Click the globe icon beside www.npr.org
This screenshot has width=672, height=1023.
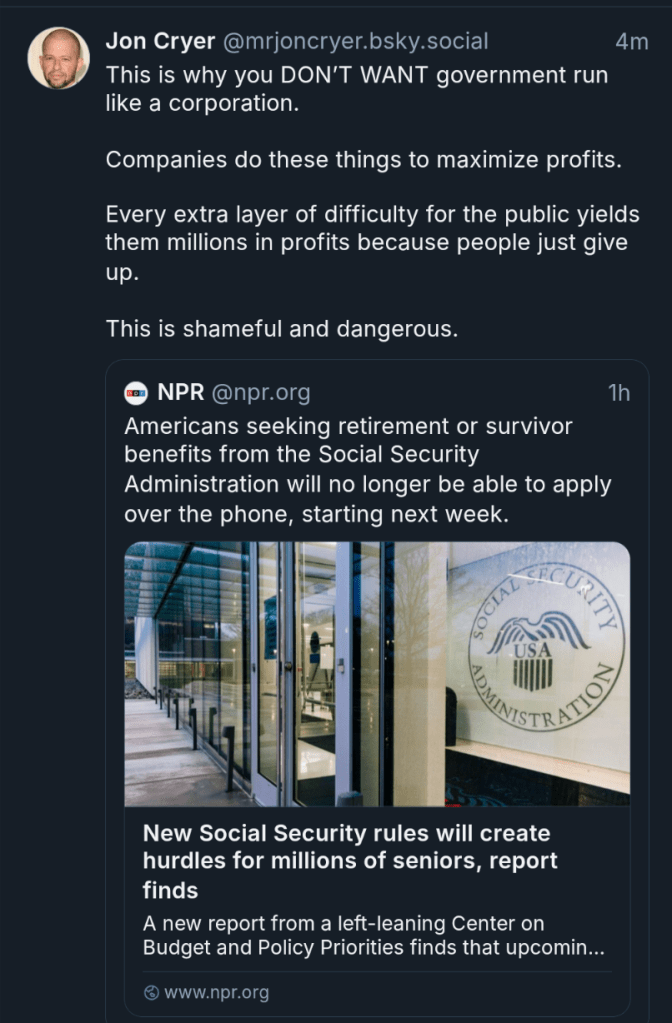pyautogui.click(x=151, y=993)
